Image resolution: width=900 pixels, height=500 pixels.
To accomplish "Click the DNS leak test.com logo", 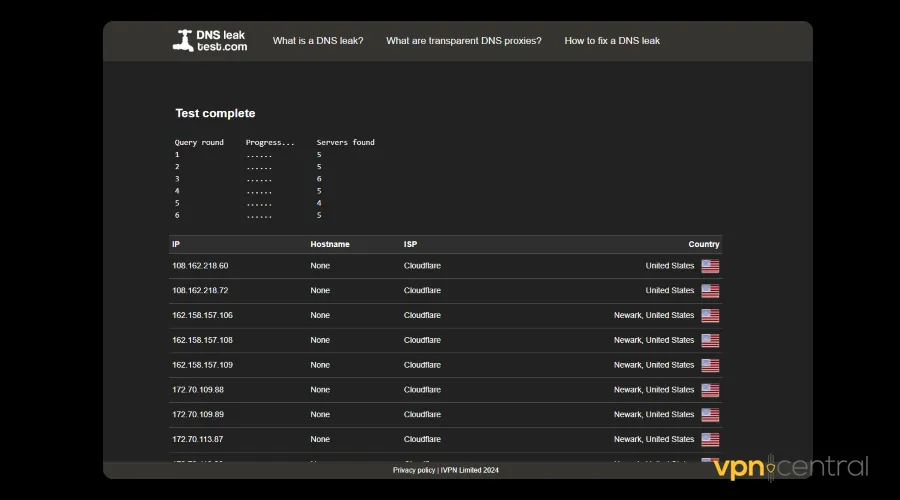I will [210, 41].
